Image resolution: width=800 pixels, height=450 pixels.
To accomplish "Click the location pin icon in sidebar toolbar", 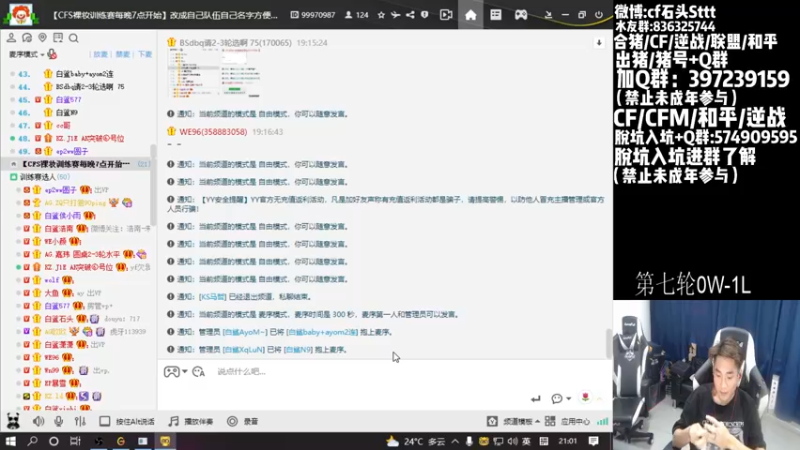I will pos(42,38).
